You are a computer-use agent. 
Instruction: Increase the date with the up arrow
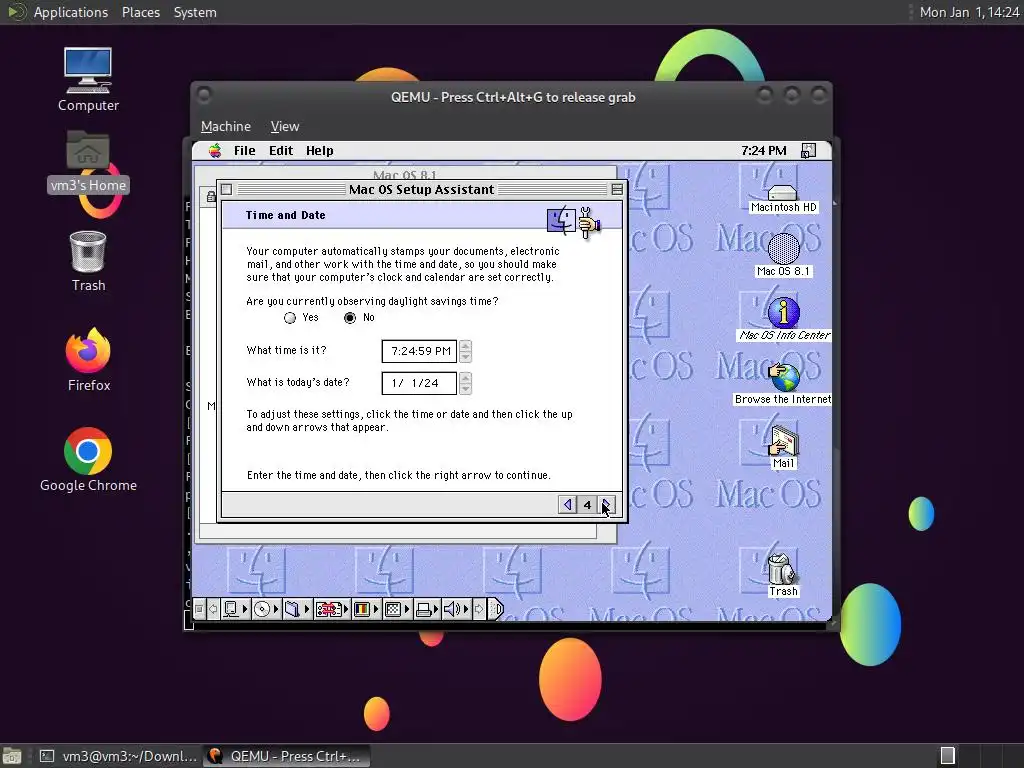465,378
